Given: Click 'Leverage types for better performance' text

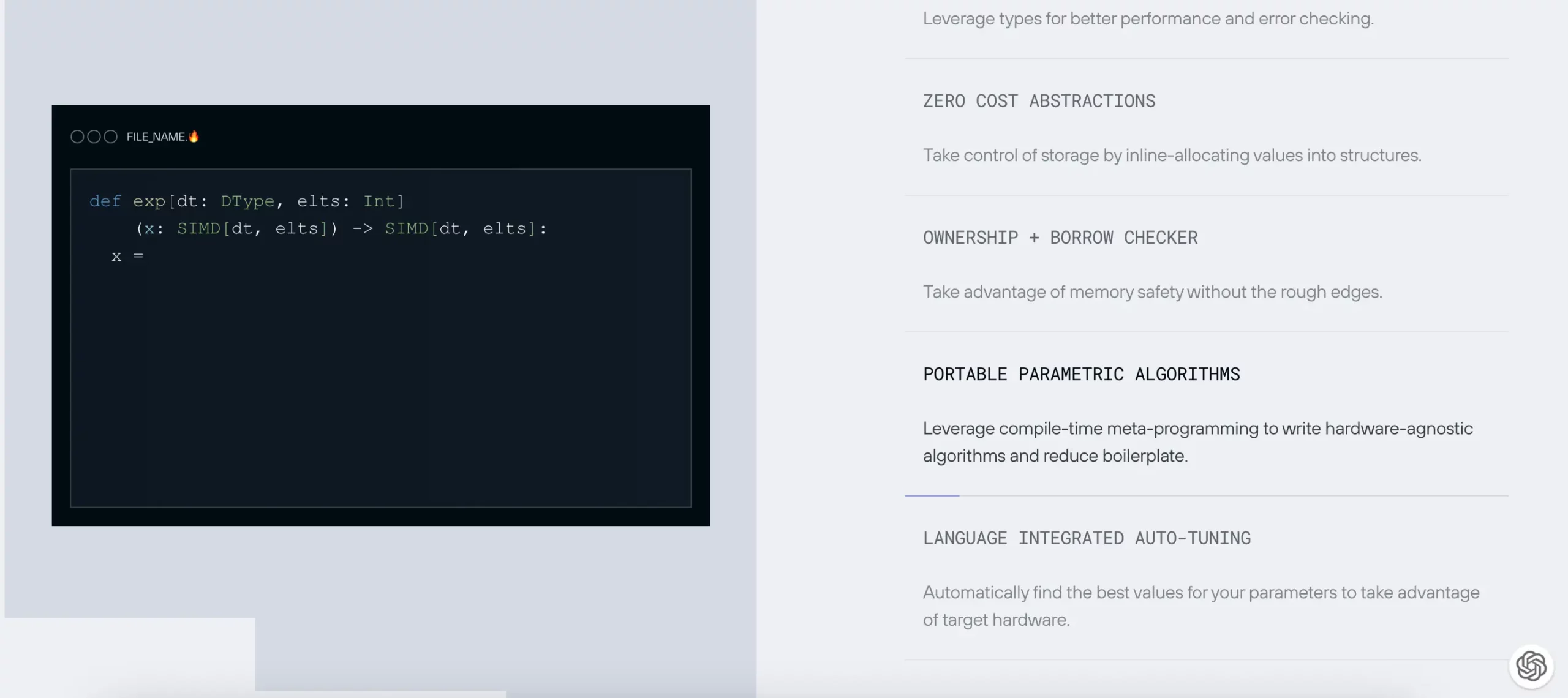Looking at the screenshot, I should point(1148,19).
